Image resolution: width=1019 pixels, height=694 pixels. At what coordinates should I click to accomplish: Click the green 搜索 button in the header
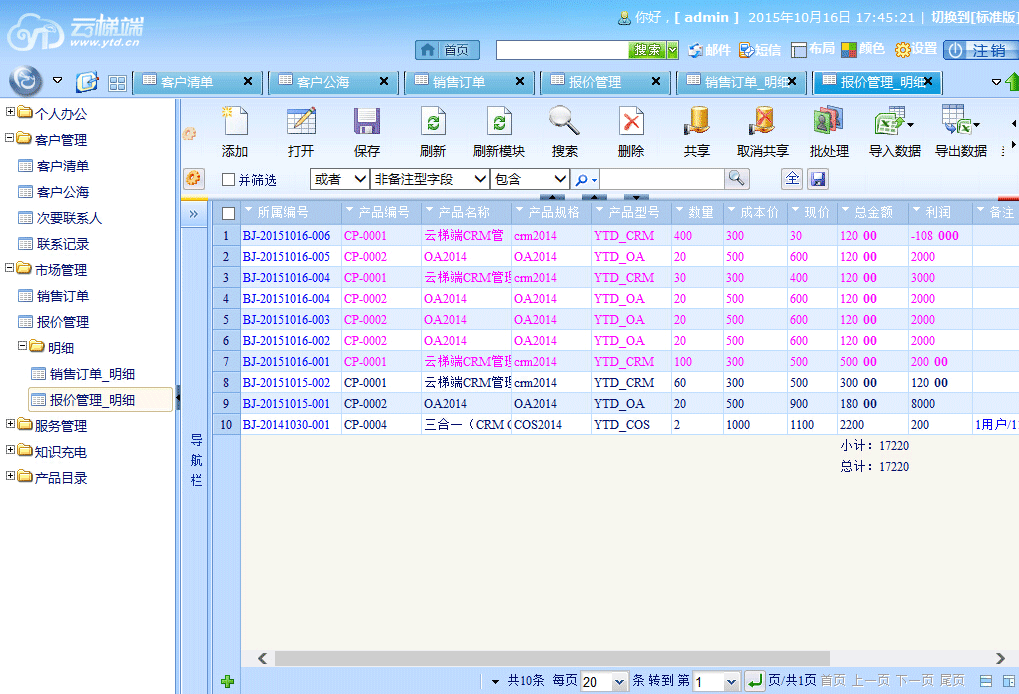pyautogui.click(x=647, y=50)
